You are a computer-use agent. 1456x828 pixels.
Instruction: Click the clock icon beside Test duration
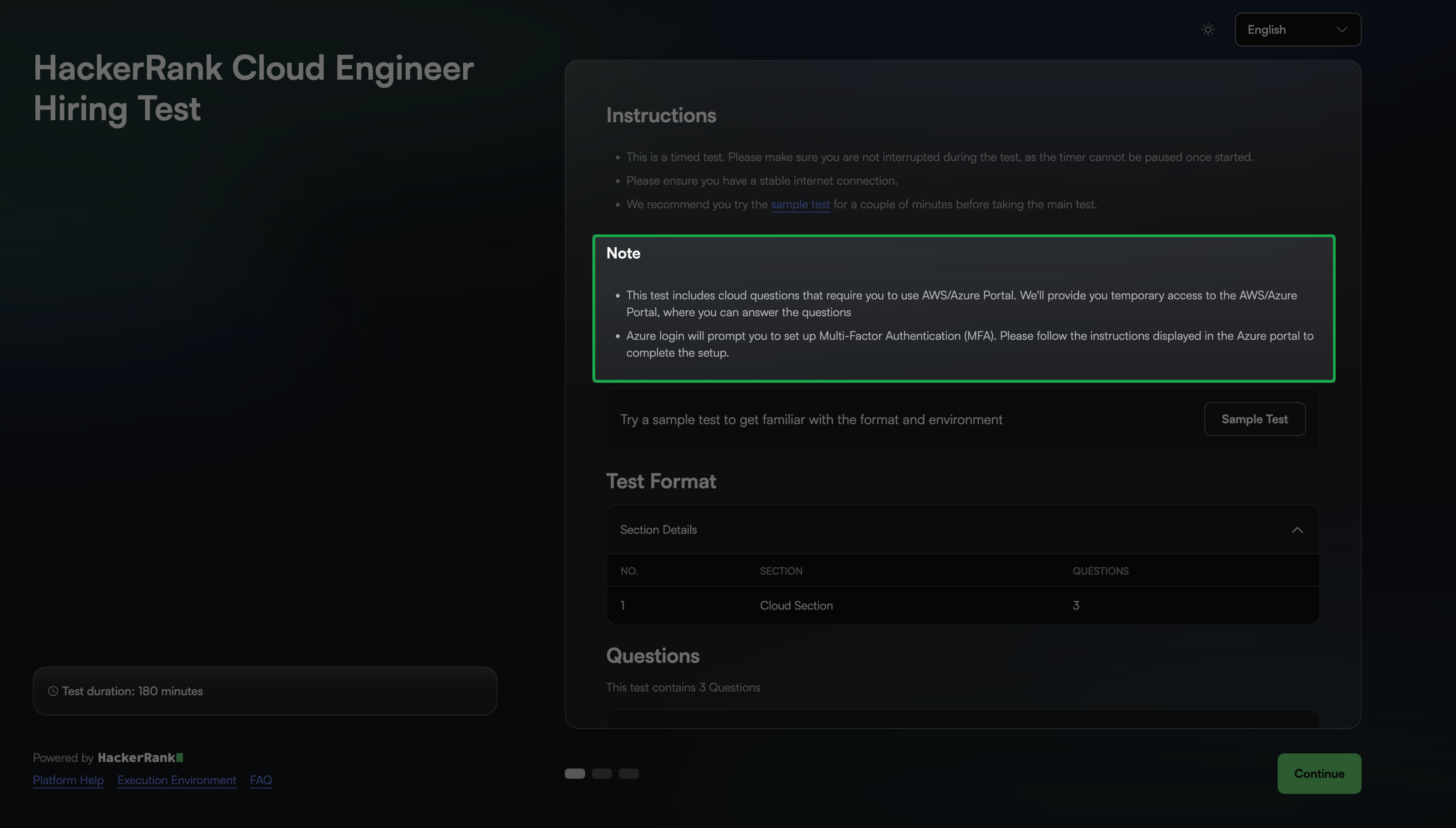click(x=53, y=691)
